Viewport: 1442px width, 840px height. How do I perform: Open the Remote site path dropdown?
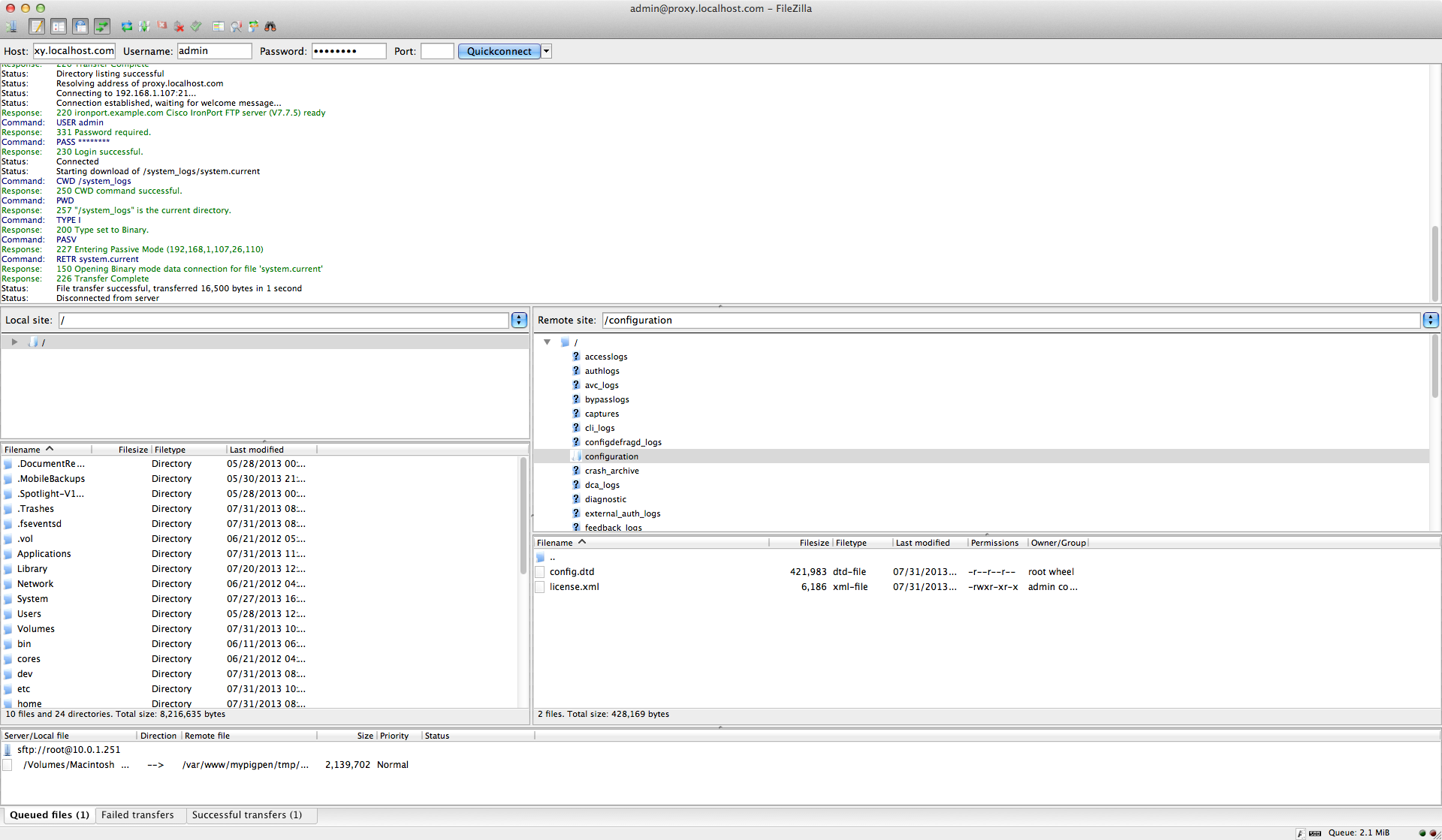[1431, 320]
